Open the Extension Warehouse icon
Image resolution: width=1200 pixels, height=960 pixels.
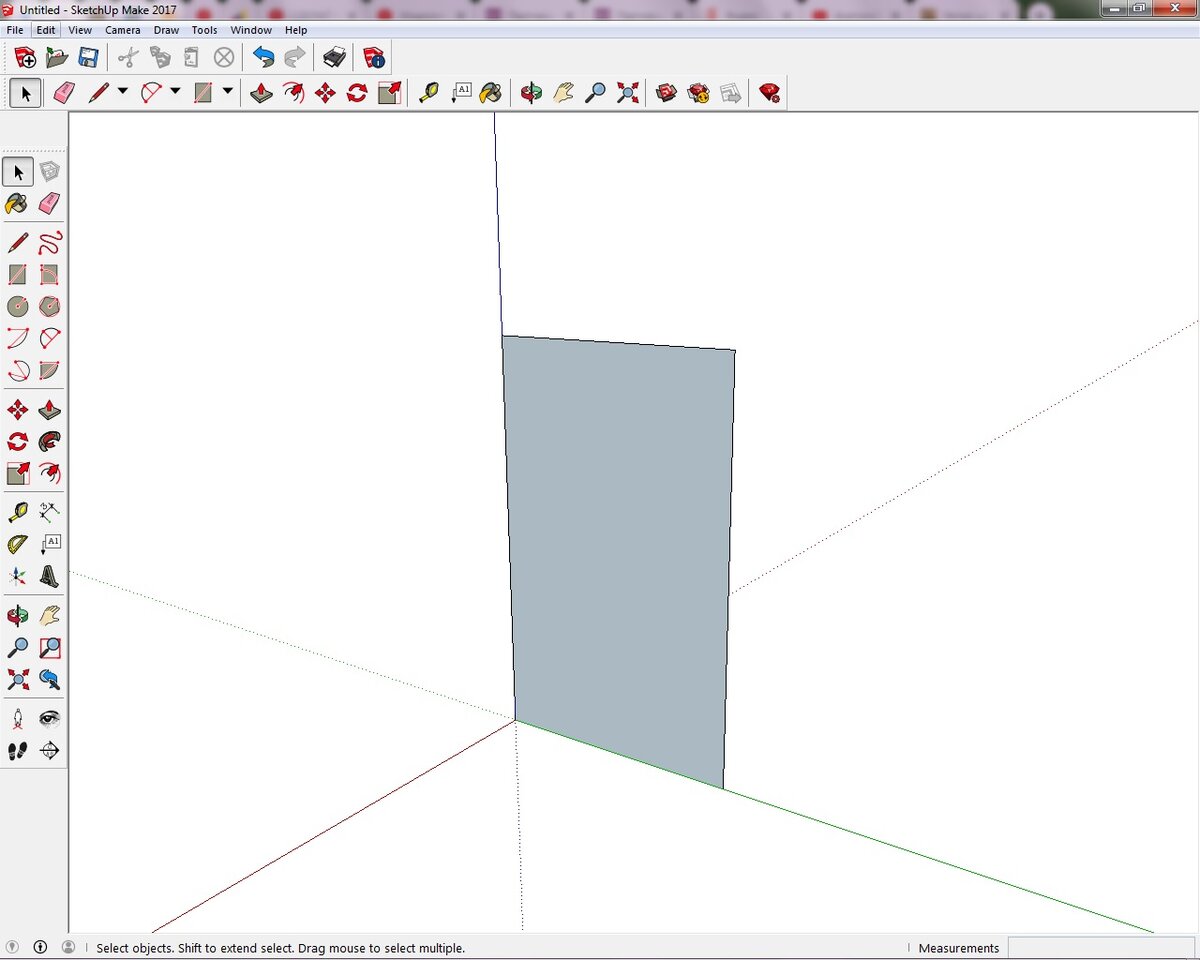[x=699, y=93]
